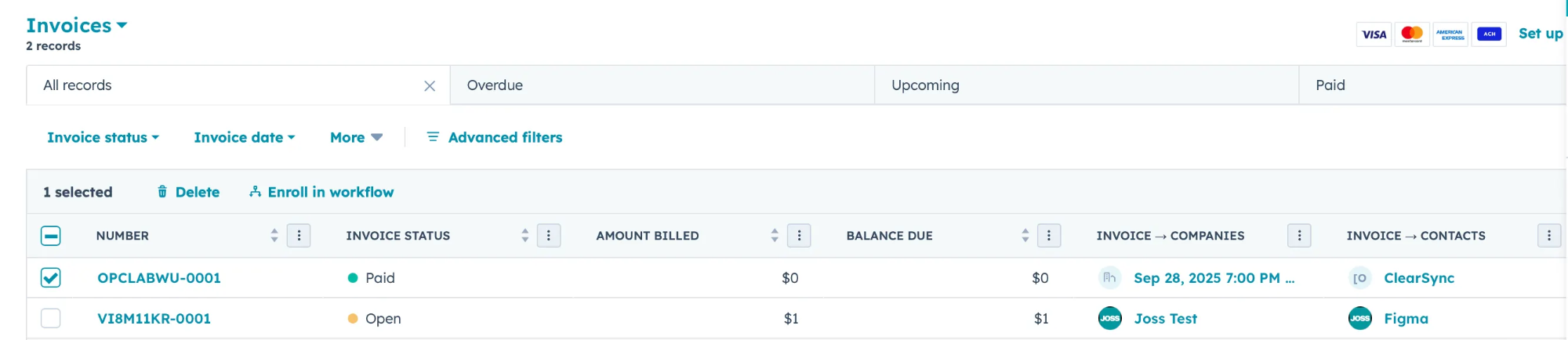Open the Number column options menu
This screenshot has height=340, width=1568.
coord(299,236)
